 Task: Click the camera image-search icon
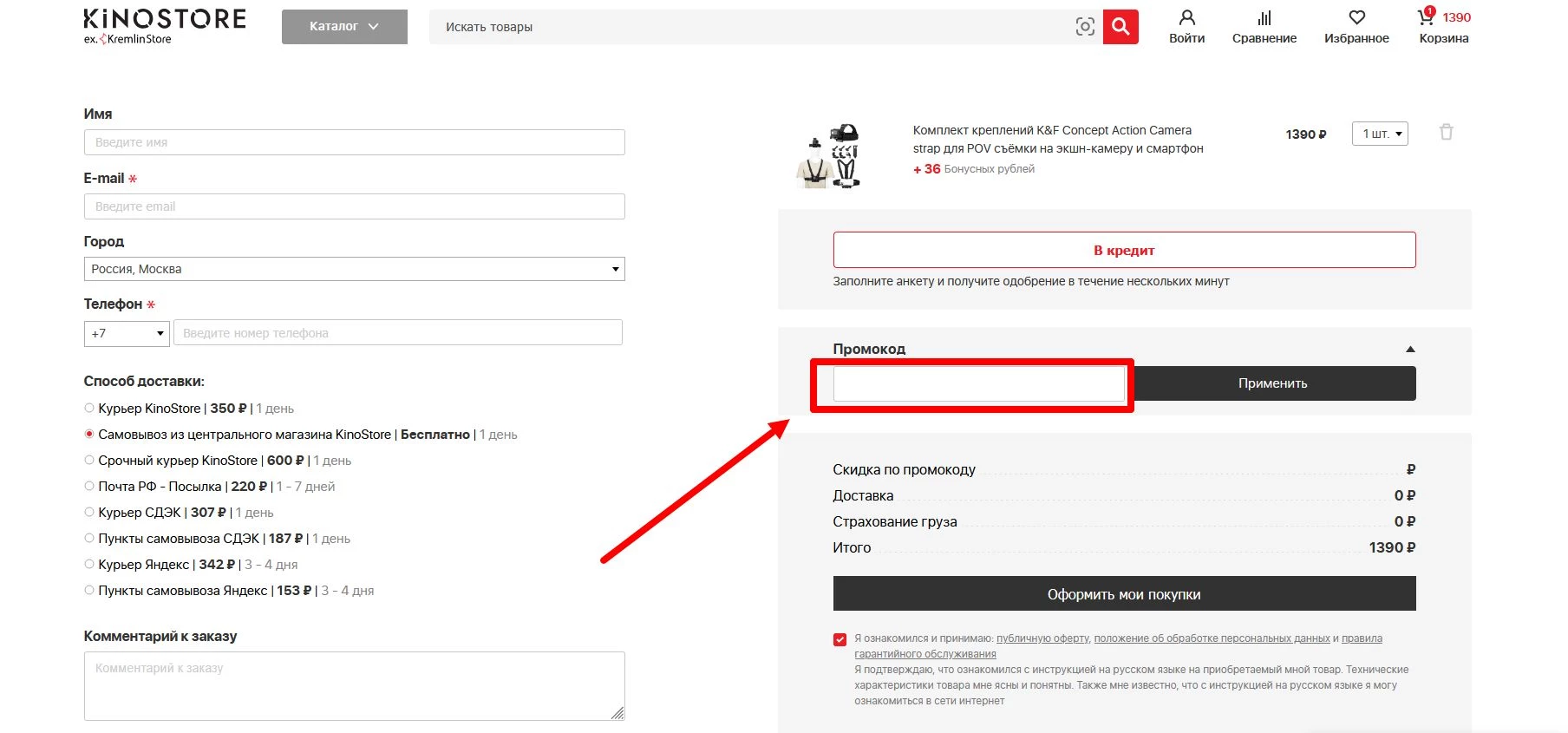[x=1084, y=27]
